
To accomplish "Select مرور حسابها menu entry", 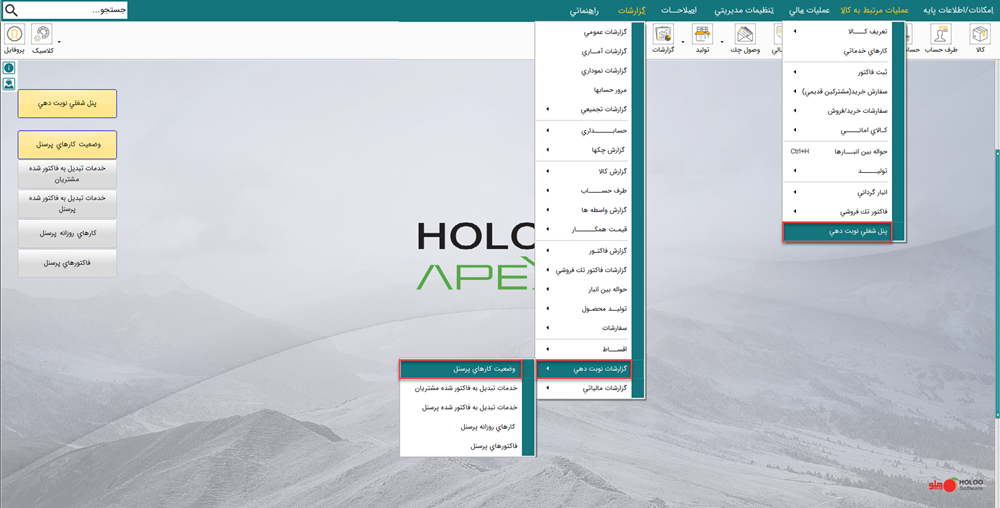I will [x=583, y=90].
